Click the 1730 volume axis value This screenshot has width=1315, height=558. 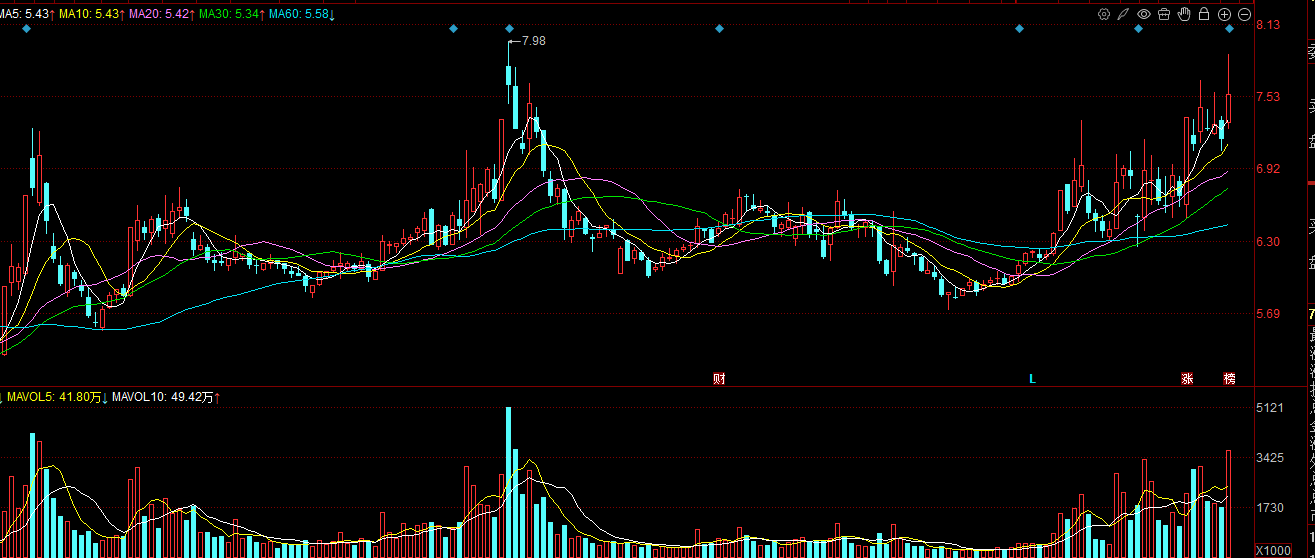[1269, 508]
